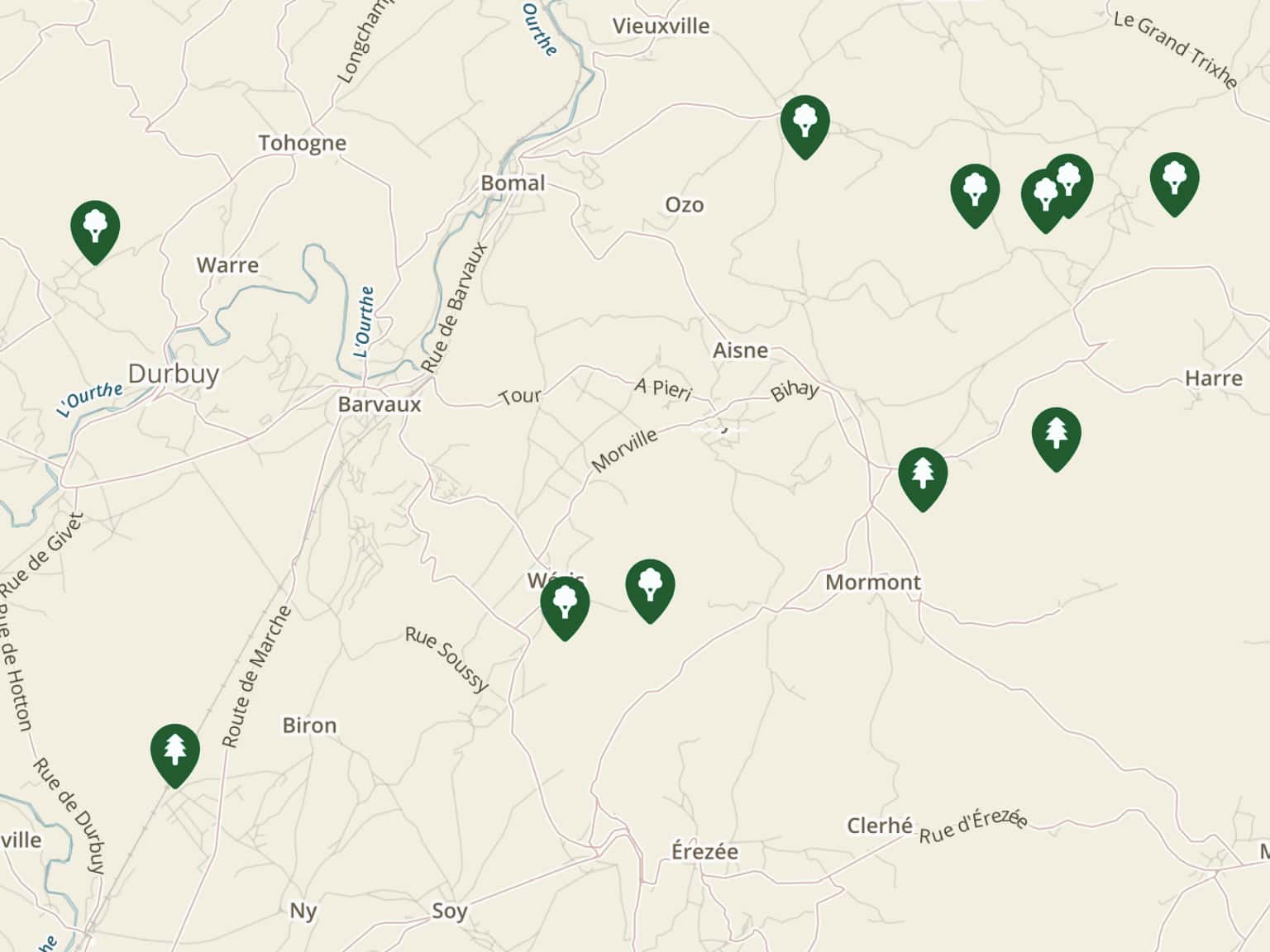The image size is (1270, 952).
Task: Select the Bomal town label
Action: point(513,183)
